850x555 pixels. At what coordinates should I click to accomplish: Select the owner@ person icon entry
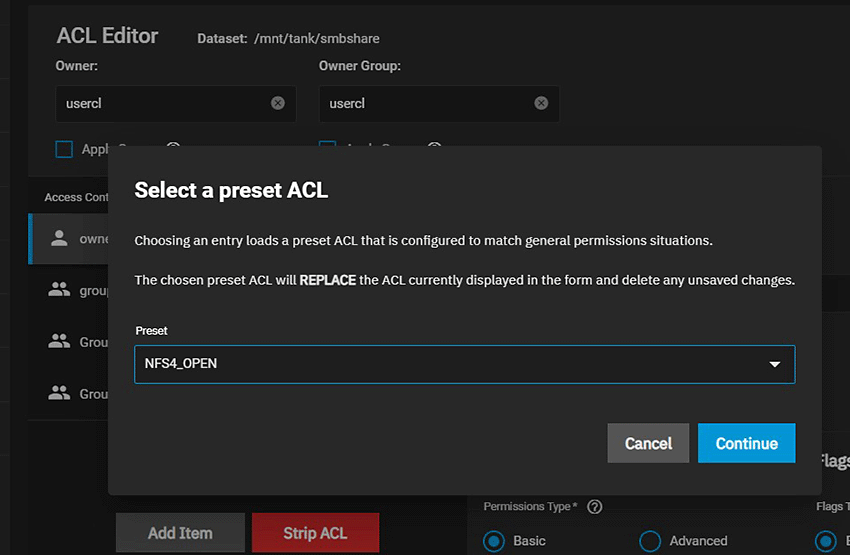60,238
